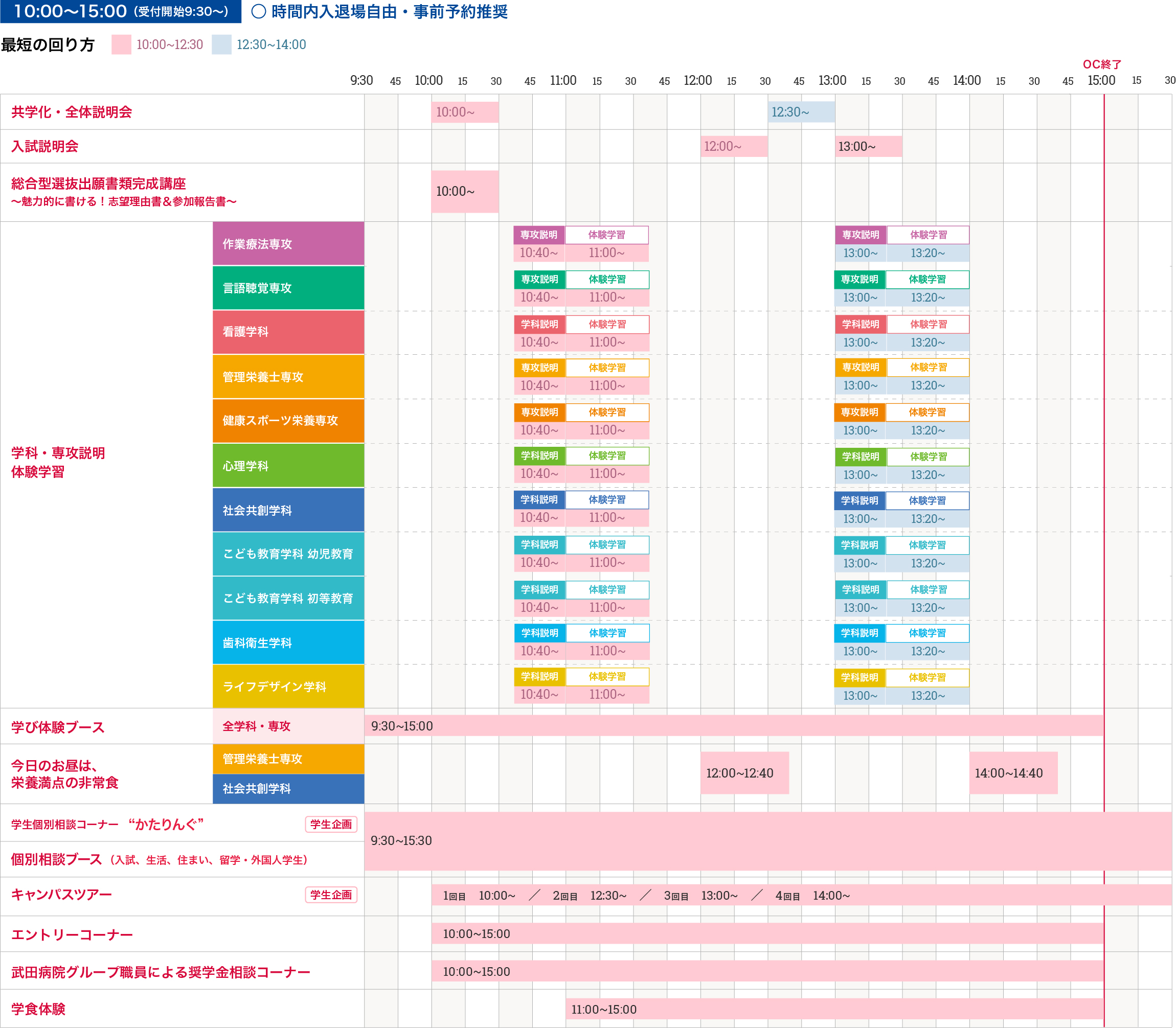Click 非常食 14:00~14:40 block
Image resolution: width=1176 pixels, height=1028 pixels.
(1013, 773)
